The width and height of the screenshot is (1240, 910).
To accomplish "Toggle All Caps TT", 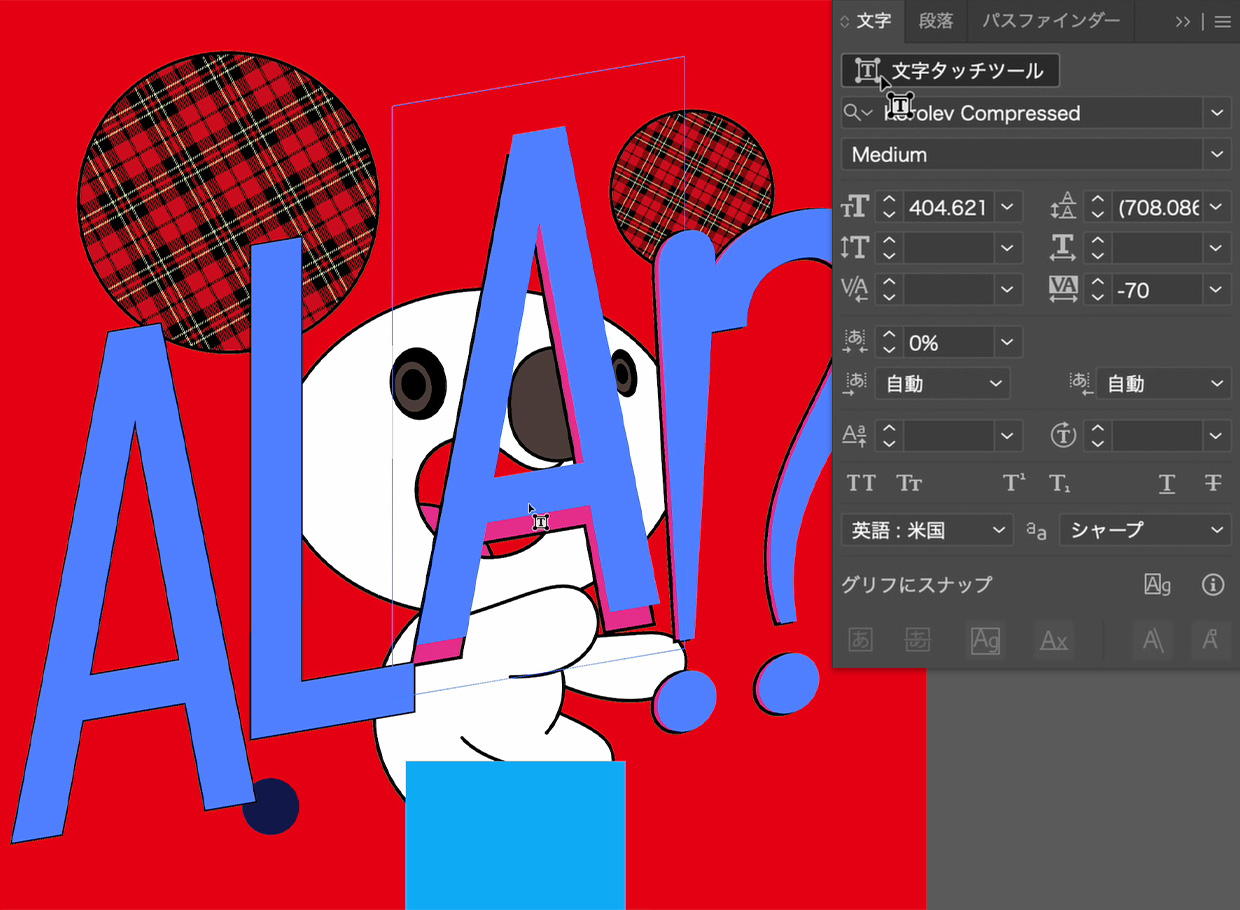I will (861, 484).
